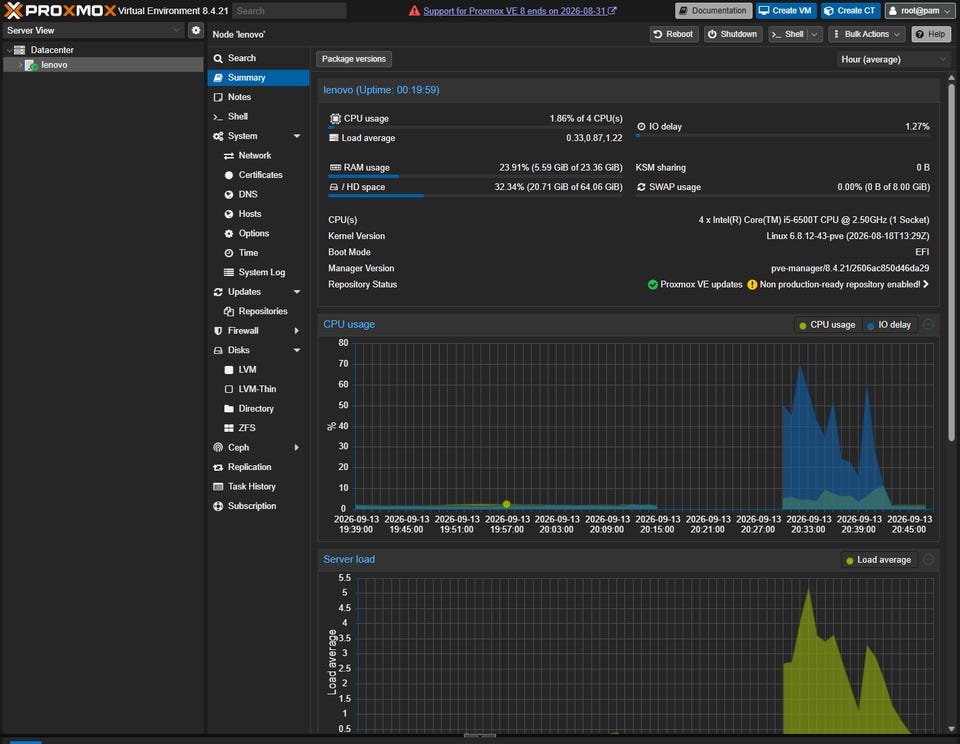Screen dimensions: 960x744
Task: Click the ZFS grid icon
Action: pyautogui.click(x=229, y=428)
